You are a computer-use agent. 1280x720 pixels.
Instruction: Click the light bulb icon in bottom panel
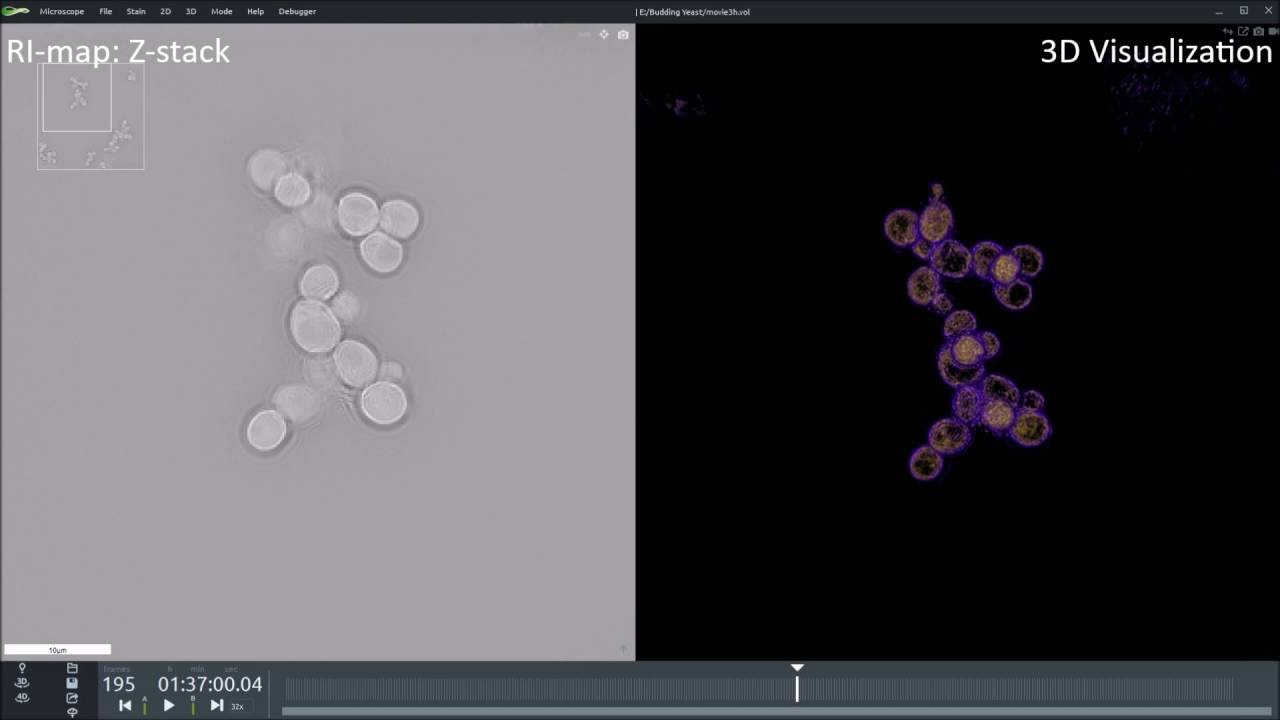pyautogui.click(x=22, y=668)
